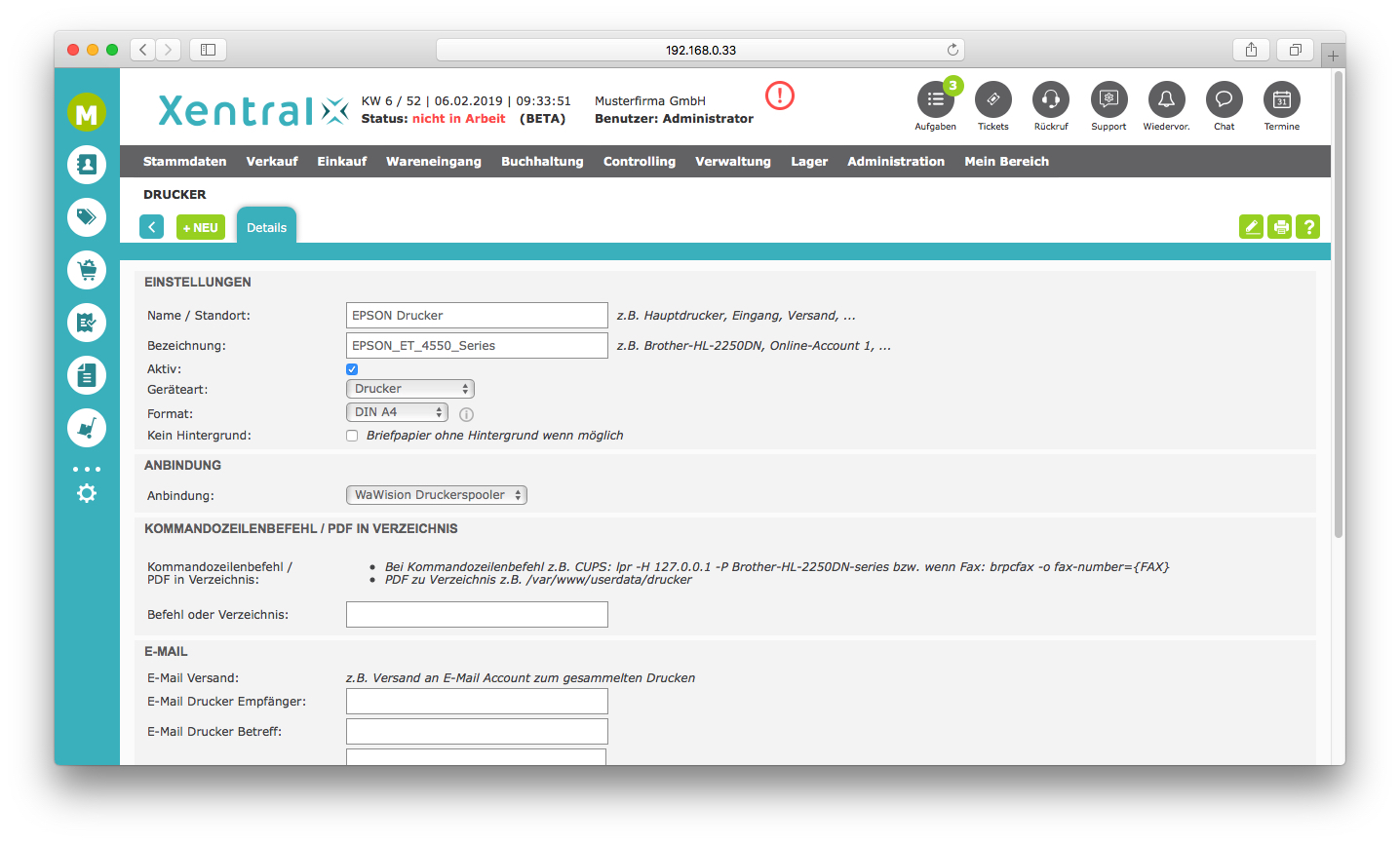
Task: Open the Chat speech bubble icon
Action: click(x=1224, y=99)
